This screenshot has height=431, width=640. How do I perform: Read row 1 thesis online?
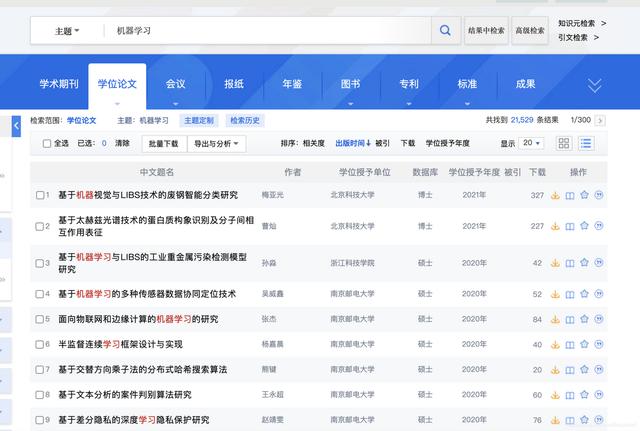(570, 196)
